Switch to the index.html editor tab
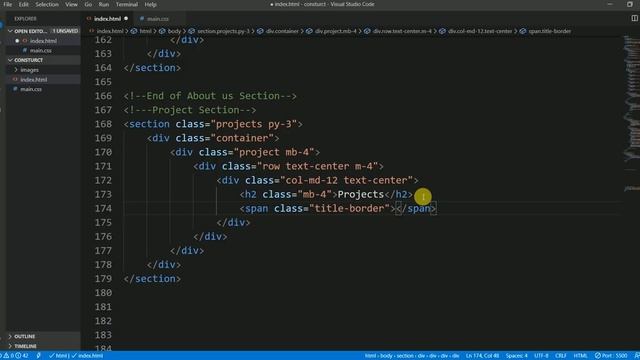Viewport: 640px width, 360px height. [107, 19]
